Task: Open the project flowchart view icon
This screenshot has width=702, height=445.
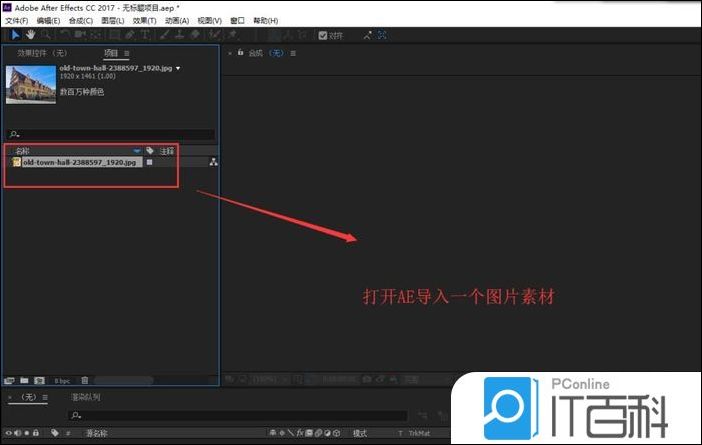Action: (x=214, y=162)
